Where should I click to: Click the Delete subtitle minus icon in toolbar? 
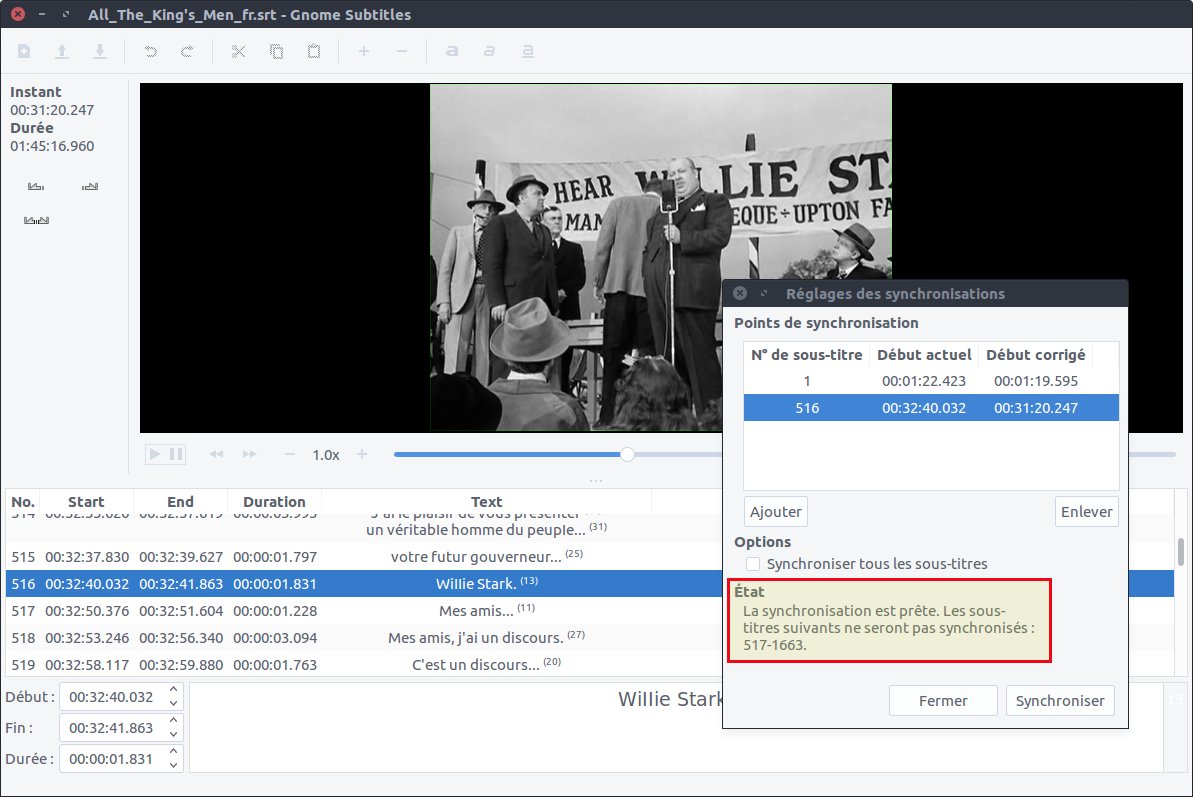(x=402, y=51)
